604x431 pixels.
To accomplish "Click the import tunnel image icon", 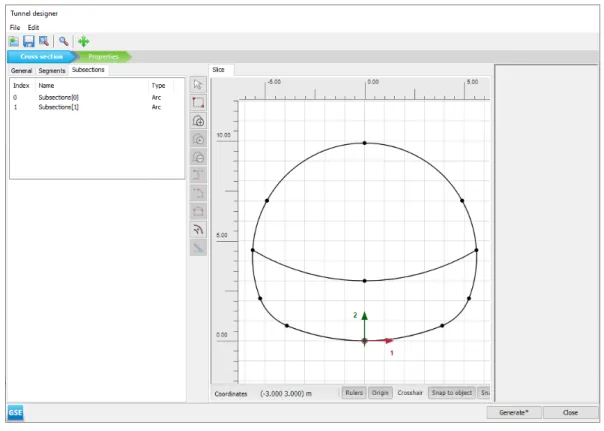I will [x=14, y=41].
